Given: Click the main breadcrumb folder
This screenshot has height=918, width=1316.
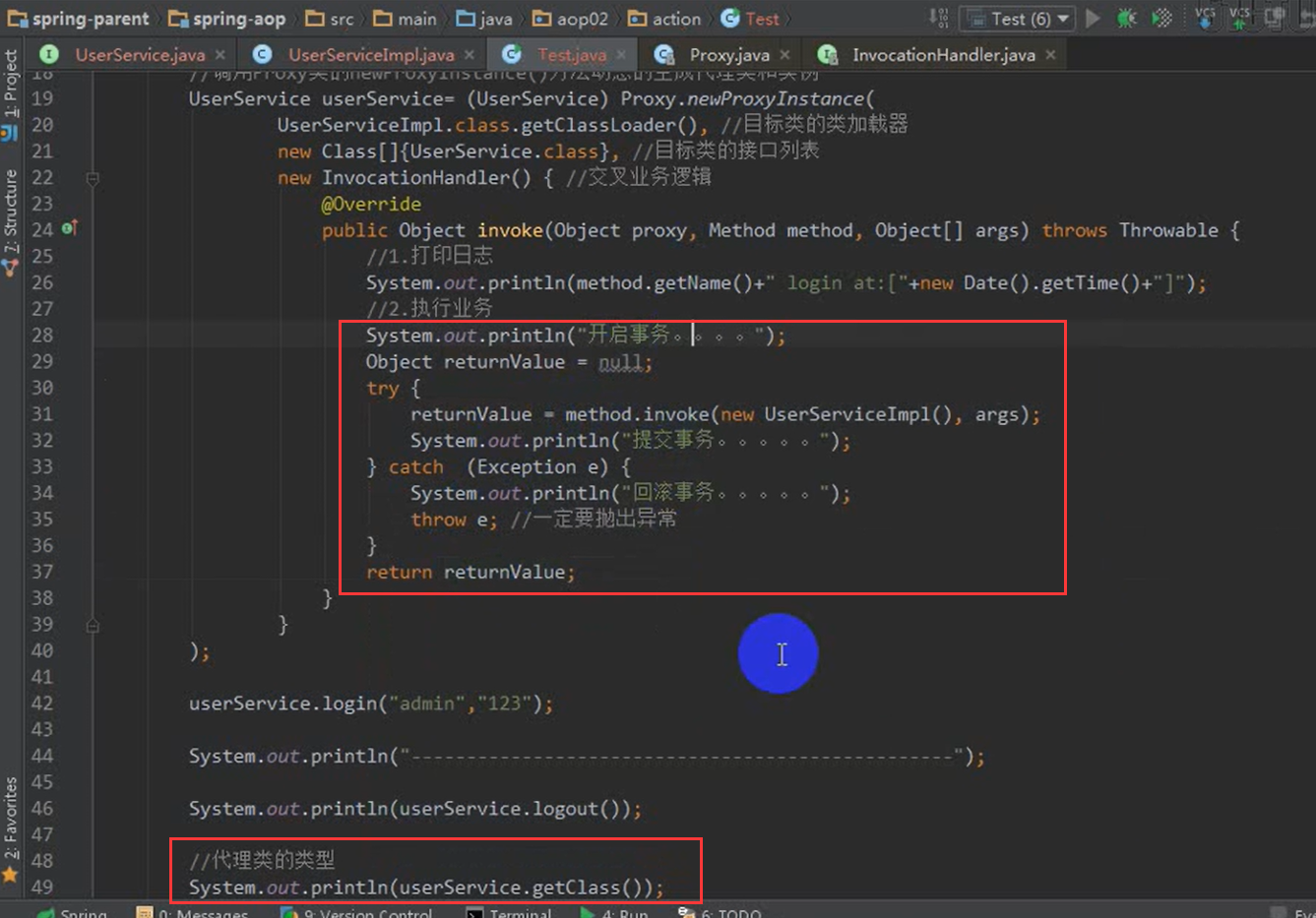Looking at the screenshot, I should pyautogui.click(x=405, y=19).
